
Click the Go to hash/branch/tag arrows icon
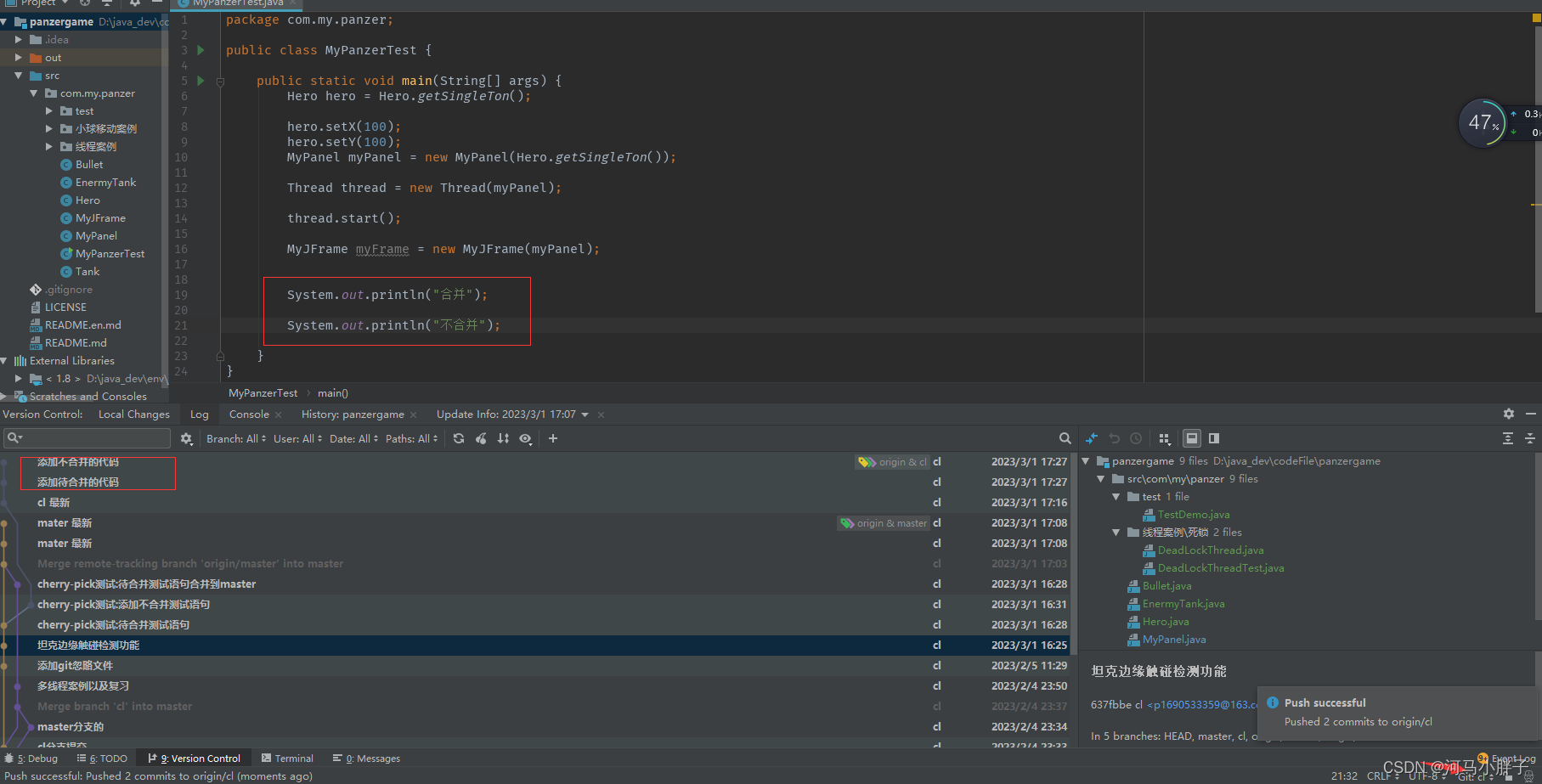tap(503, 438)
